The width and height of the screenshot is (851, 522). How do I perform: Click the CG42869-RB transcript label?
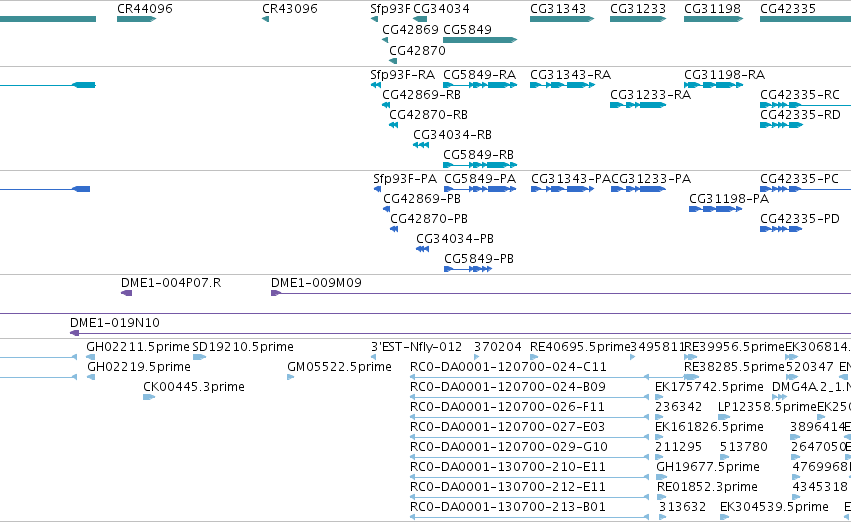pos(421,94)
